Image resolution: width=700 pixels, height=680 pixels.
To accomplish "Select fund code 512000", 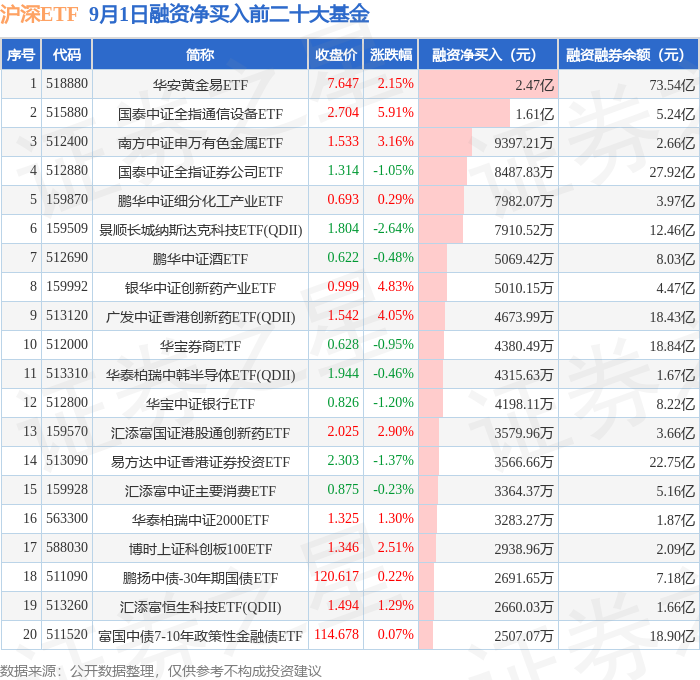I will [67, 345].
